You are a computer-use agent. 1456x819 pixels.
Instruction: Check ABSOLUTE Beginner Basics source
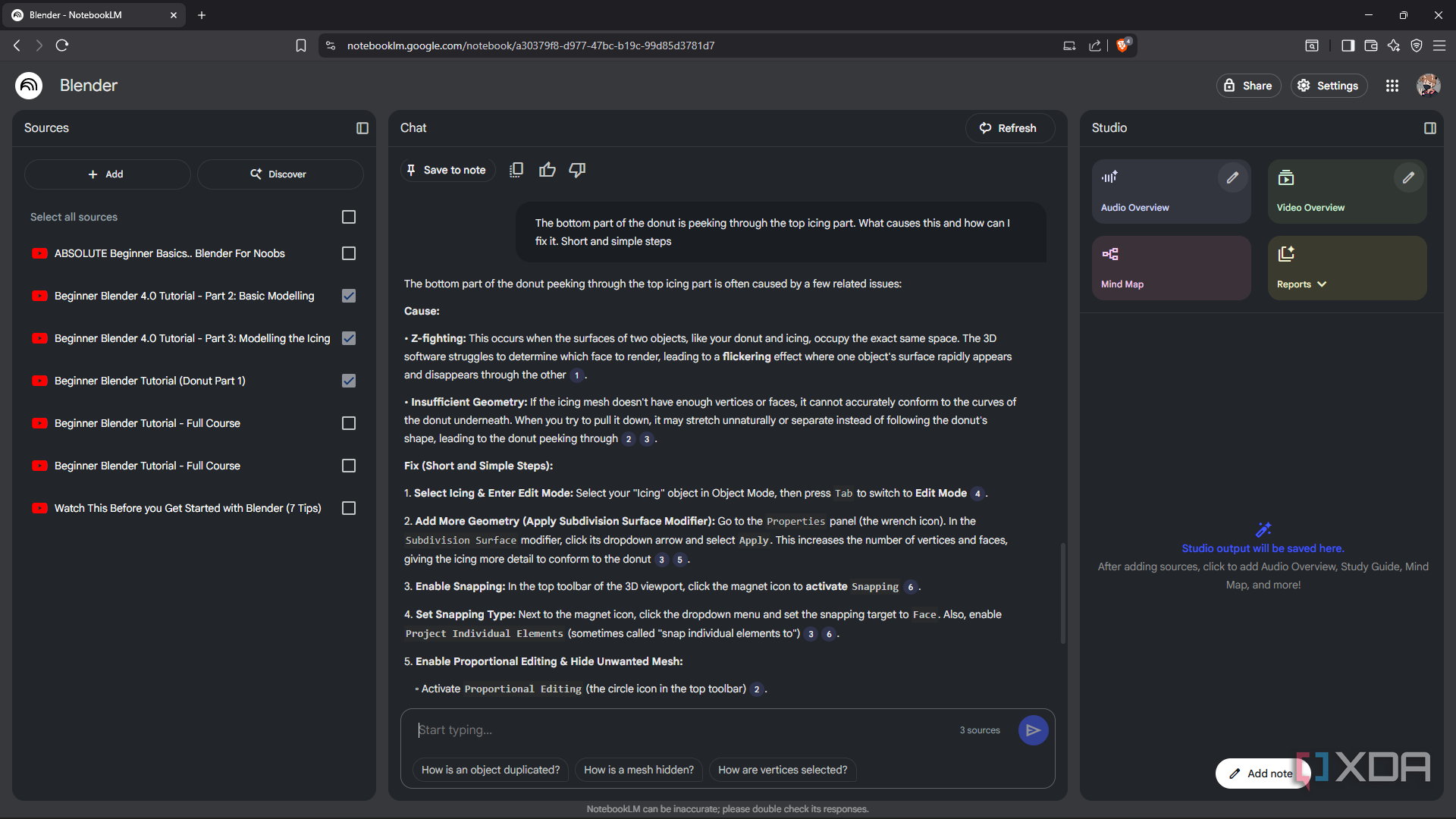tap(349, 253)
